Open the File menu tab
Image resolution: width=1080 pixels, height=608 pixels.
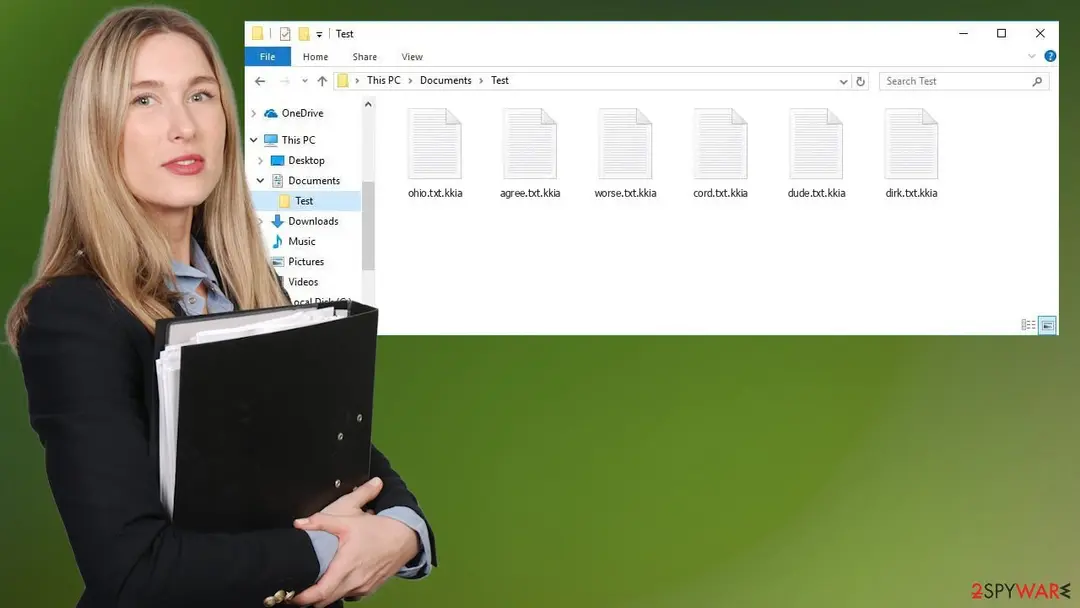(267, 56)
